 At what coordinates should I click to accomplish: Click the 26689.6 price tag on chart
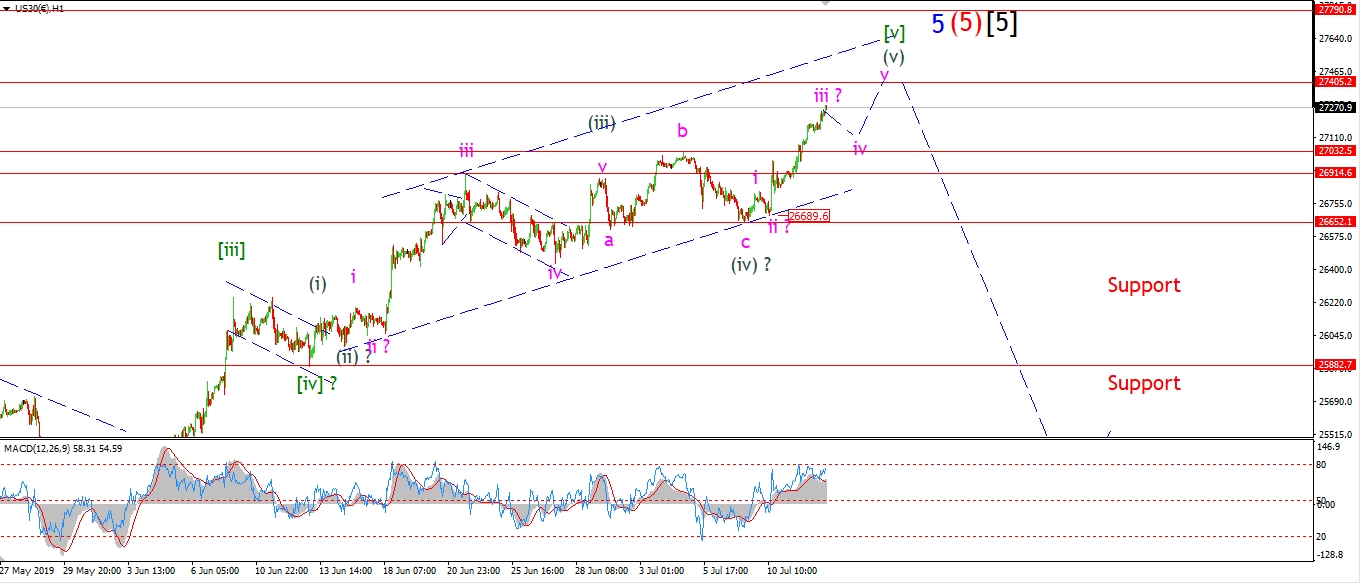[808, 216]
